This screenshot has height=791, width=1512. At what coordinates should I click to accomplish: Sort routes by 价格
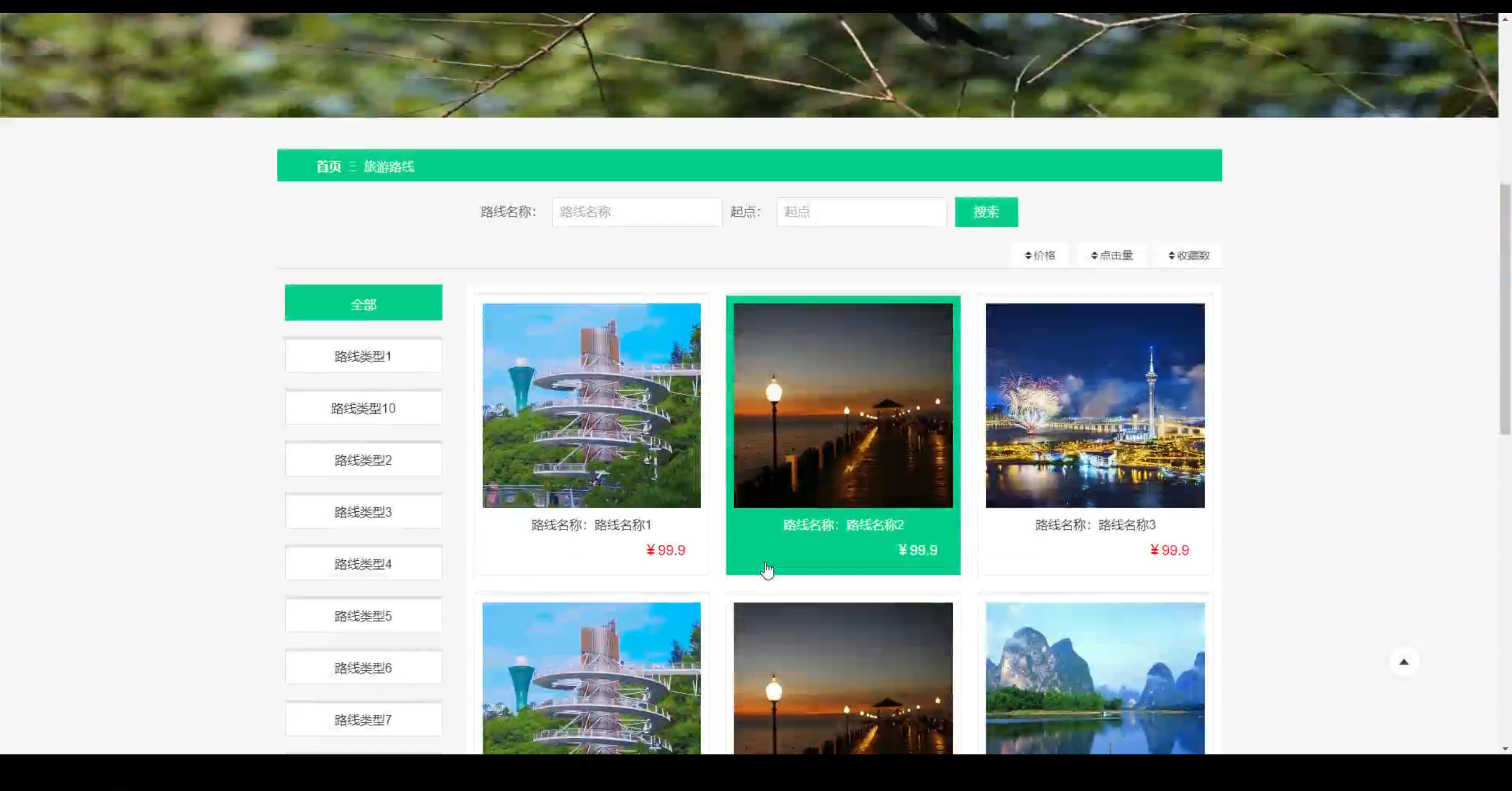(x=1039, y=256)
